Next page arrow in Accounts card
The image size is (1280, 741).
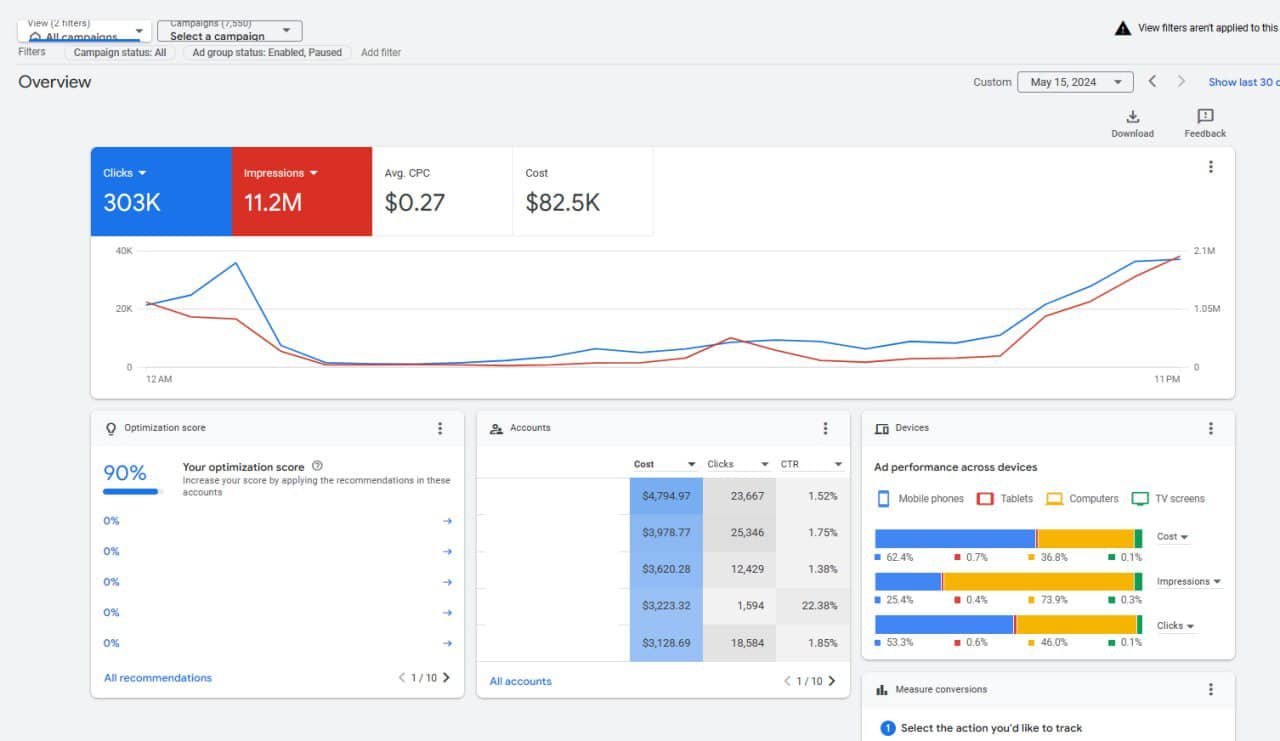coord(831,681)
